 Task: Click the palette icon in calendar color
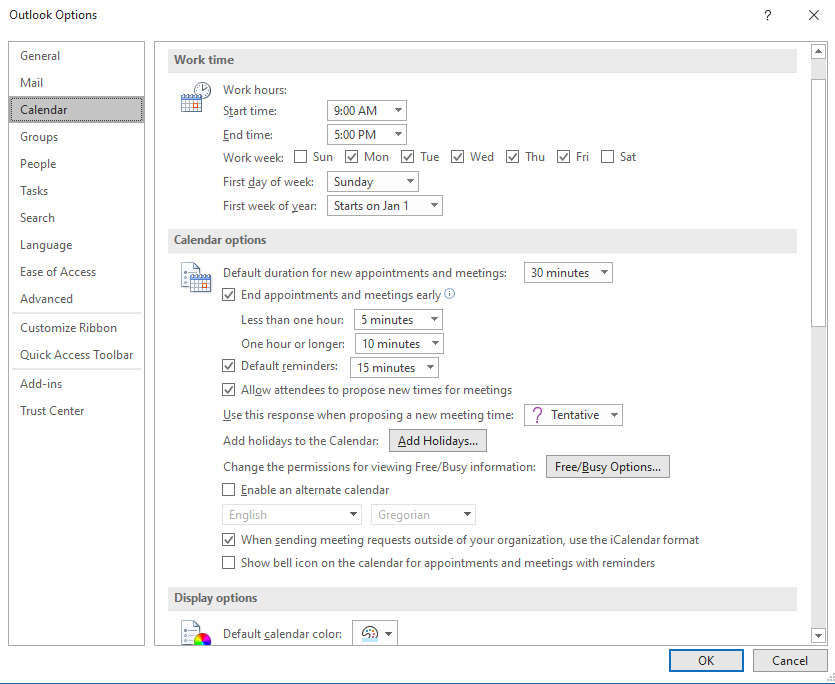[x=370, y=633]
